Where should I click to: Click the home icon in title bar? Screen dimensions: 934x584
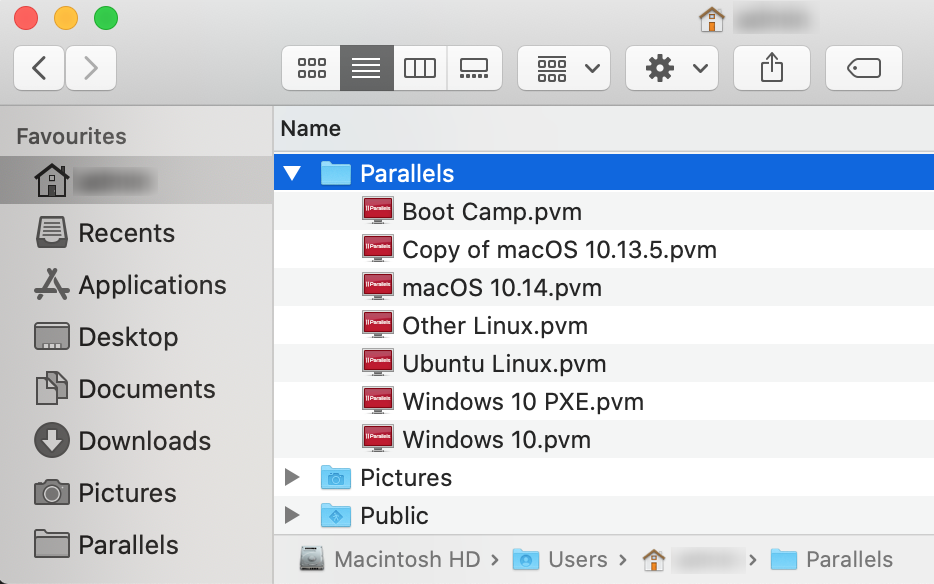tap(712, 20)
